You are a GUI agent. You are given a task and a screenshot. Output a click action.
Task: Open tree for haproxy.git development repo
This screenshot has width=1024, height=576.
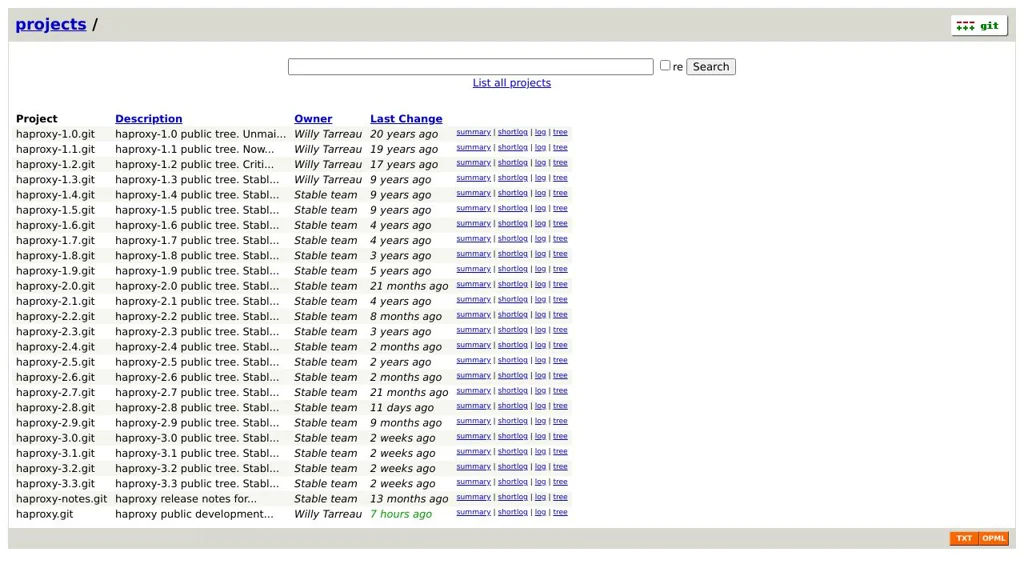click(560, 512)
